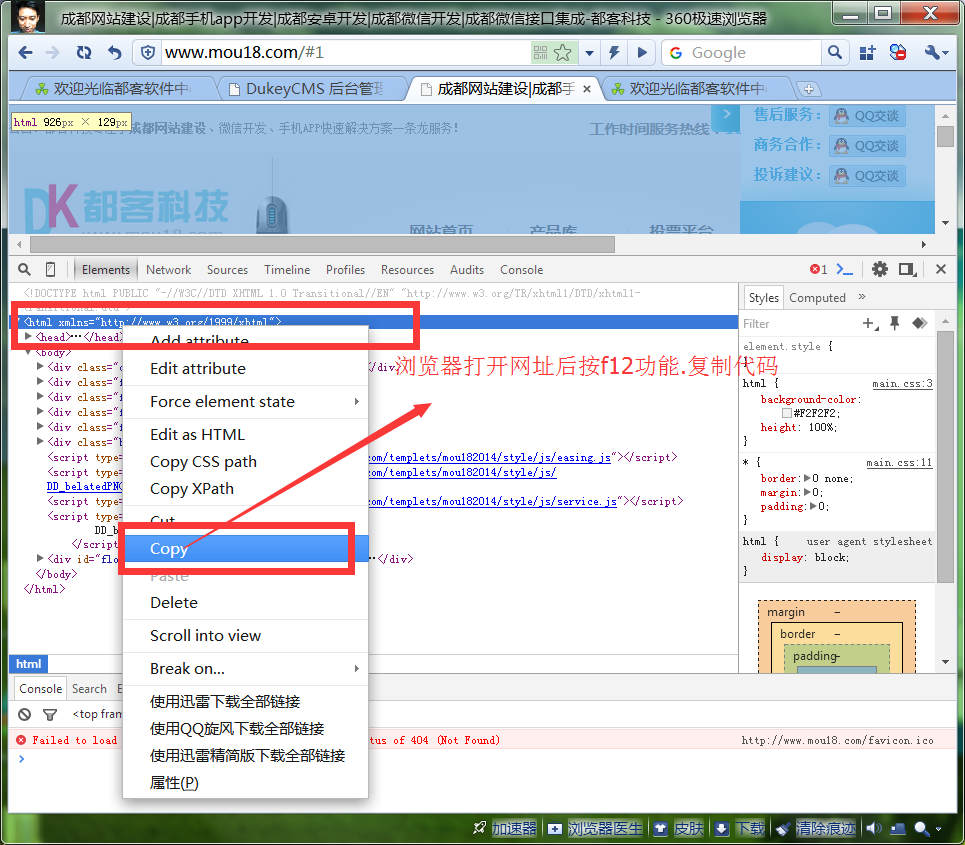Open the address bar history dropdown arrow
The width and height of the screenshot is (965, 845).
pyautogui.click(x=589, y=53)
